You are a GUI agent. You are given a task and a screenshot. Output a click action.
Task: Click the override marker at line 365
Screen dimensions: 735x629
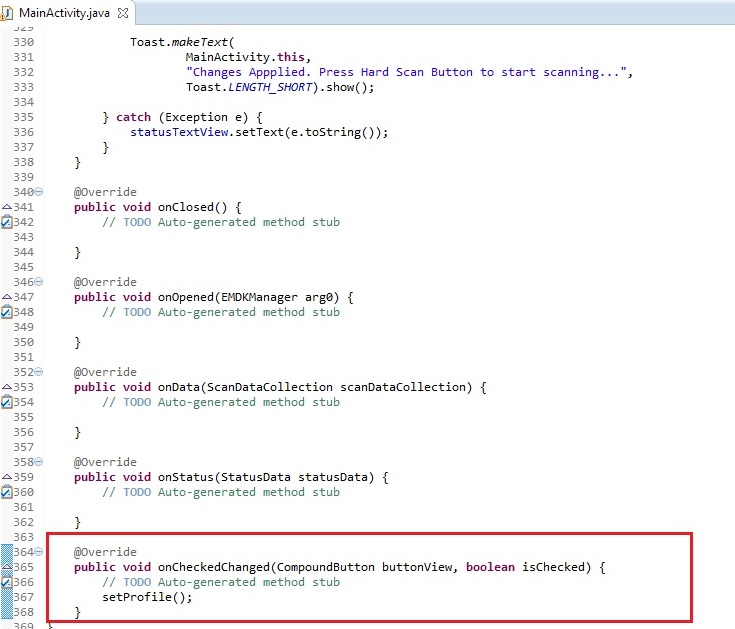pyautogui.click(x=6, y=567)
